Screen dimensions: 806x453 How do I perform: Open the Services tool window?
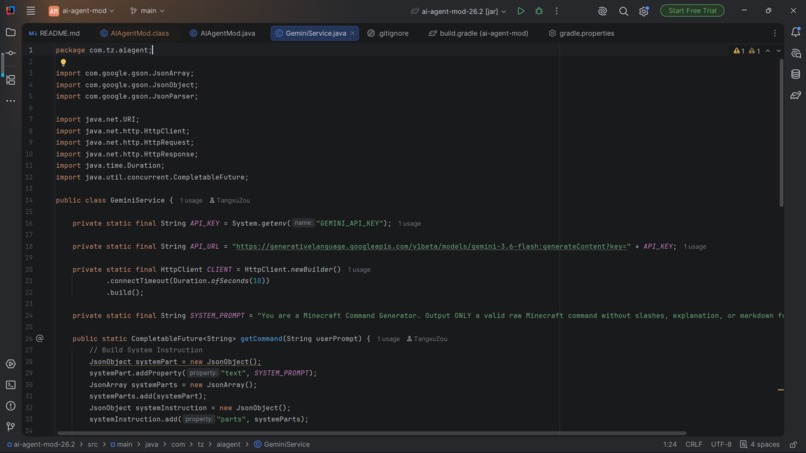(x=10, y=364)
